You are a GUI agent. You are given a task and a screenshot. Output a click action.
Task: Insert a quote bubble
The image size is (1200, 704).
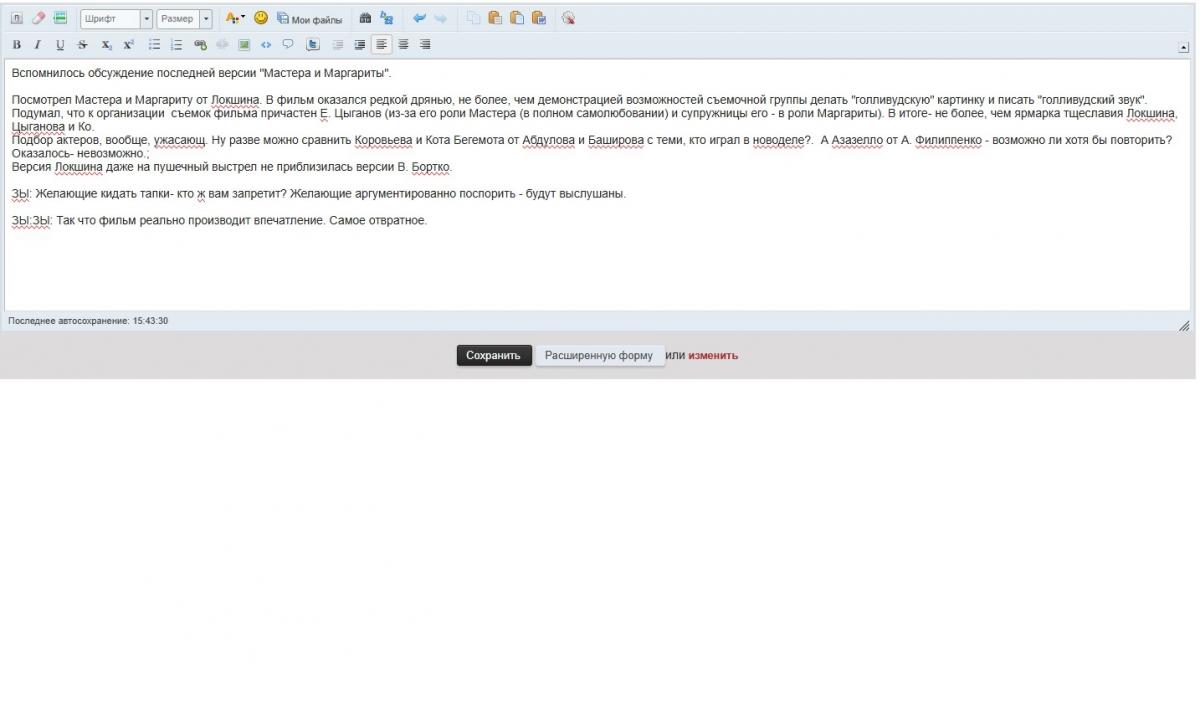[288, 45]
